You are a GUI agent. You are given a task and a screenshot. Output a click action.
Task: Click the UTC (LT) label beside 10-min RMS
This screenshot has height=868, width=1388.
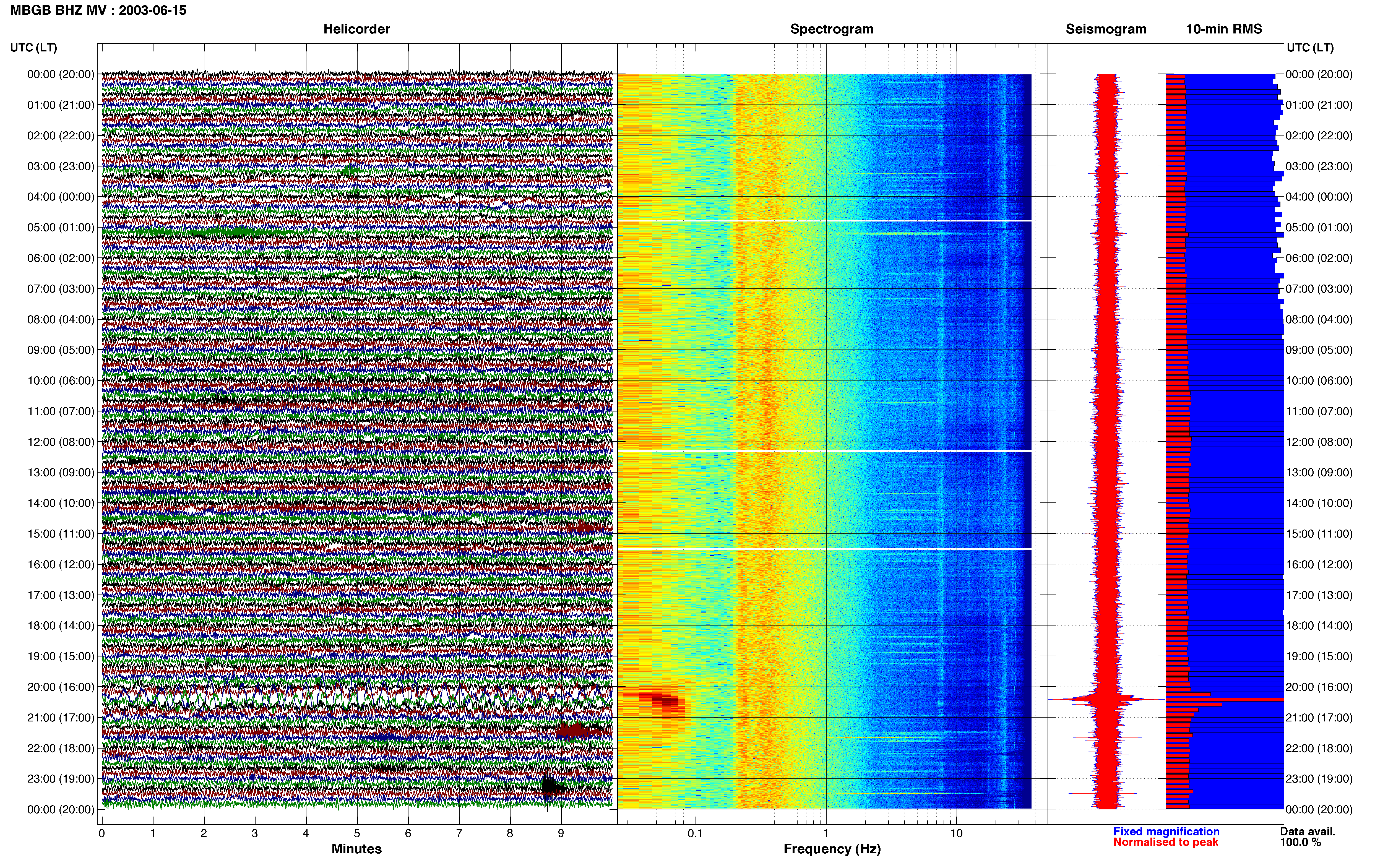coord(1310,48)
